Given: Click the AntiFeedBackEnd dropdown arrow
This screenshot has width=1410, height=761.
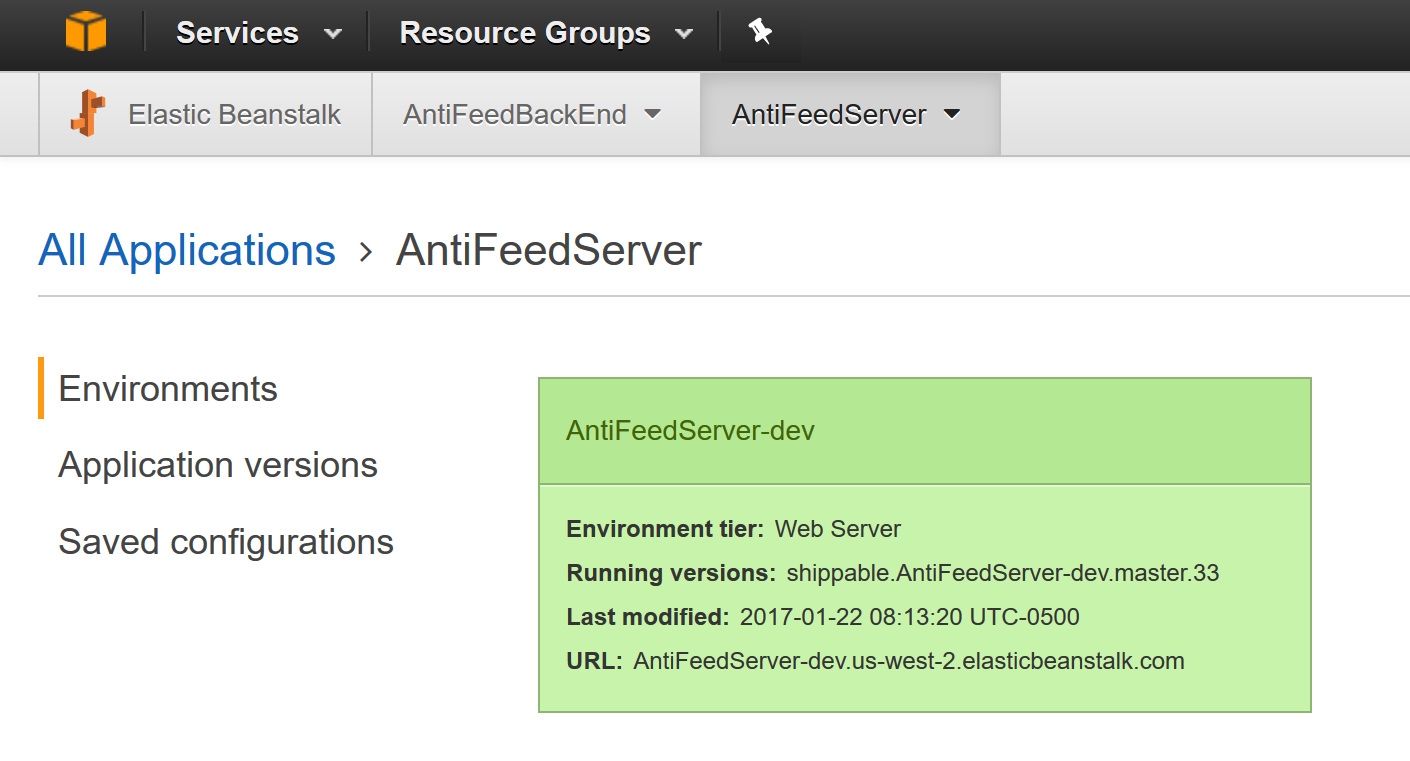Looking at the screenshot, I should [653, 114].
